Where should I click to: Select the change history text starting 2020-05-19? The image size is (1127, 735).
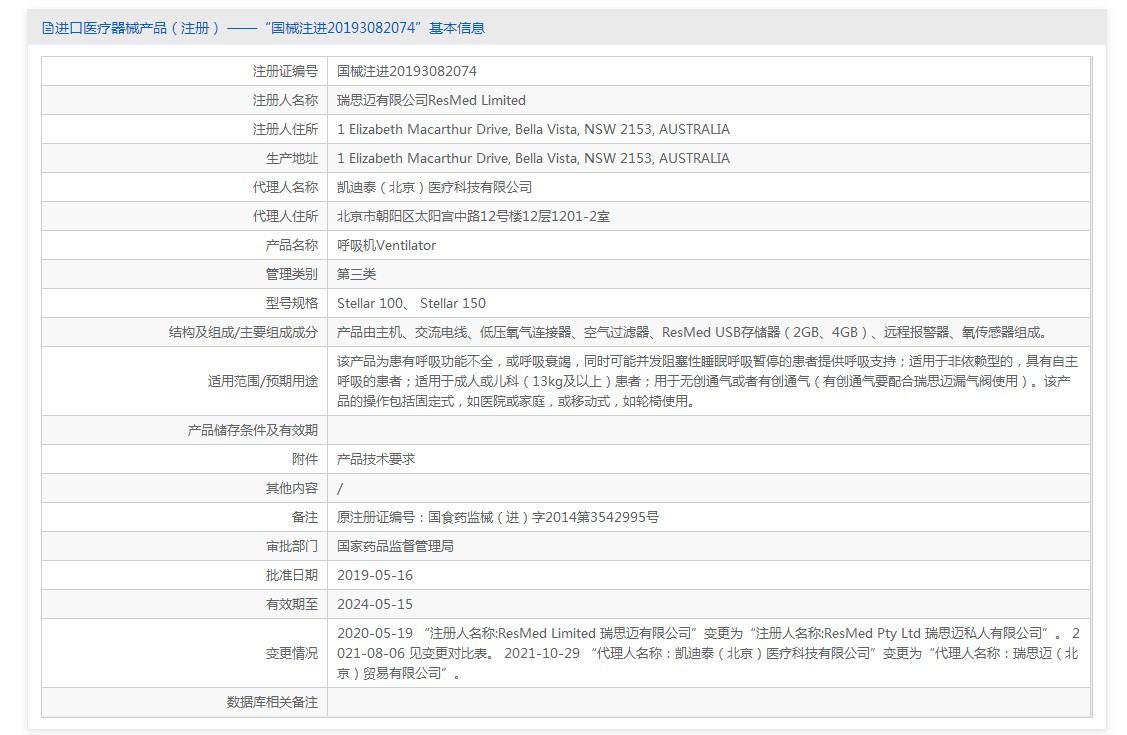tap(708, 653)
